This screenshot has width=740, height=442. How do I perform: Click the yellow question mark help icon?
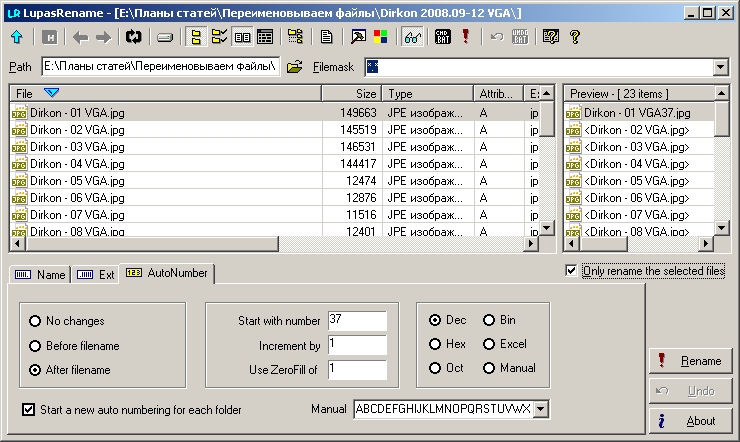[574, 37]
